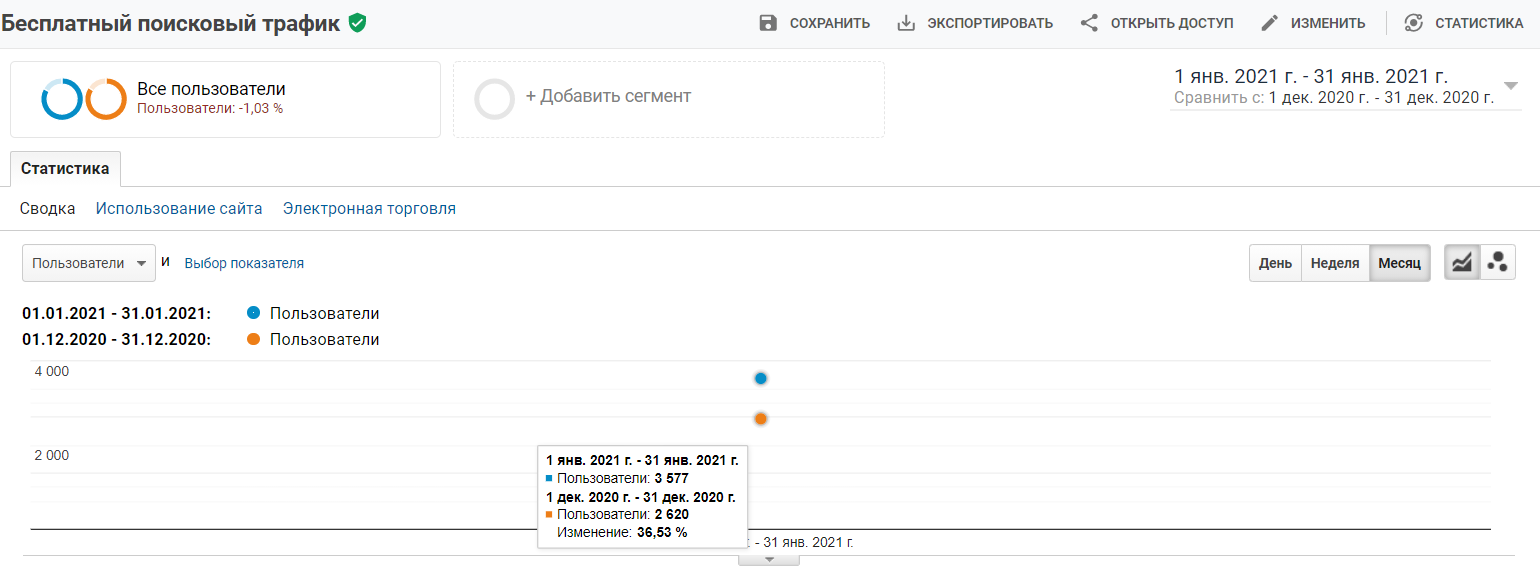This screenshot has width=1540, height=569.
Task: Open the Пользователи metric dropdown
Action: click(x=89, y=263)
